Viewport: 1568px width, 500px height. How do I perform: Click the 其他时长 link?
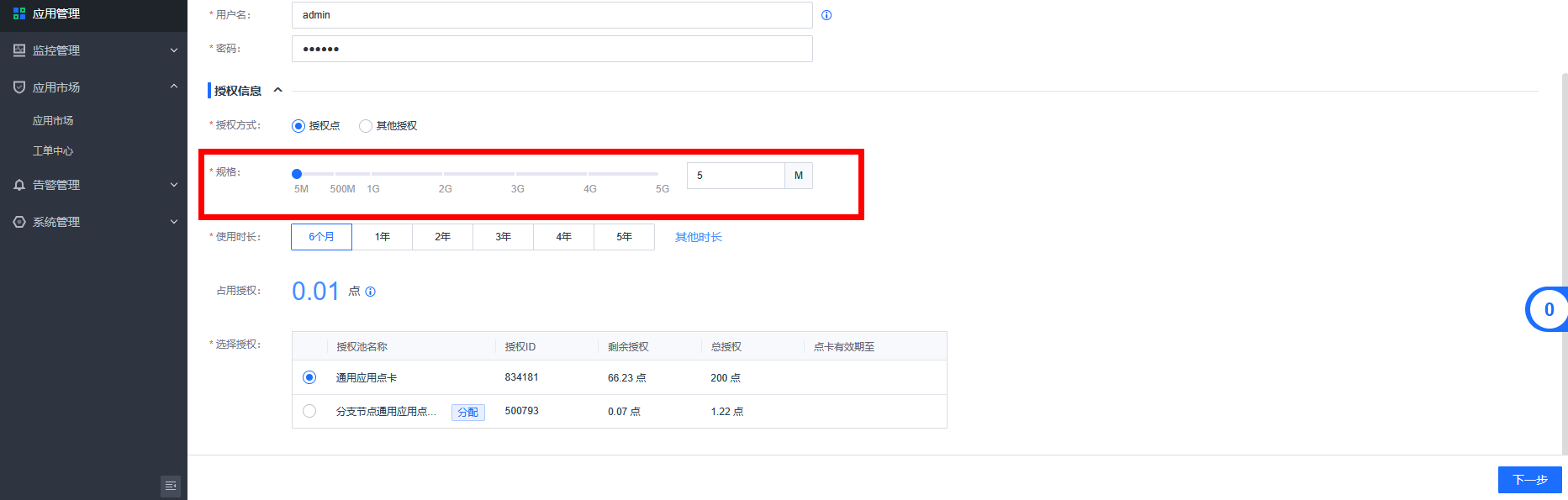[698, 237]
